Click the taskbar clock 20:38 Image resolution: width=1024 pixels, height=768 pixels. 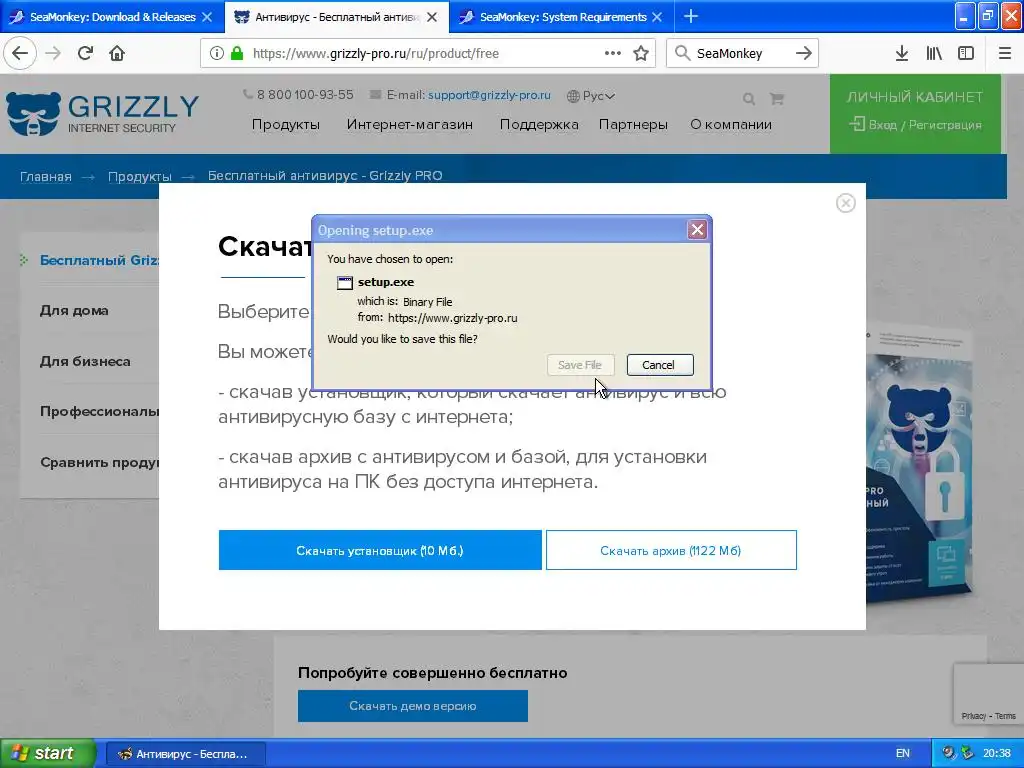(x=997, y=753)
